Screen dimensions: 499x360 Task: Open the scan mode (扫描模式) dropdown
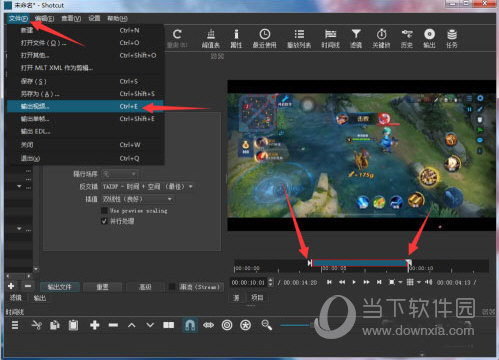(120, 174)
